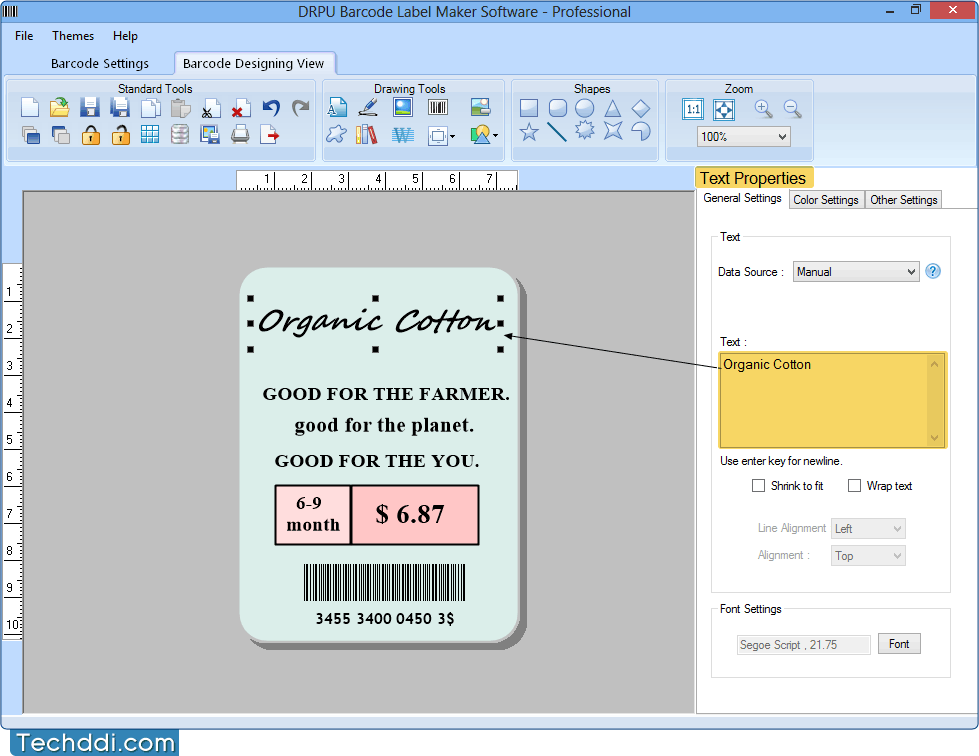The image size is (979, 756).
Task: Click the 1:1 actual size zoom icon
Action: coord(693,109)
